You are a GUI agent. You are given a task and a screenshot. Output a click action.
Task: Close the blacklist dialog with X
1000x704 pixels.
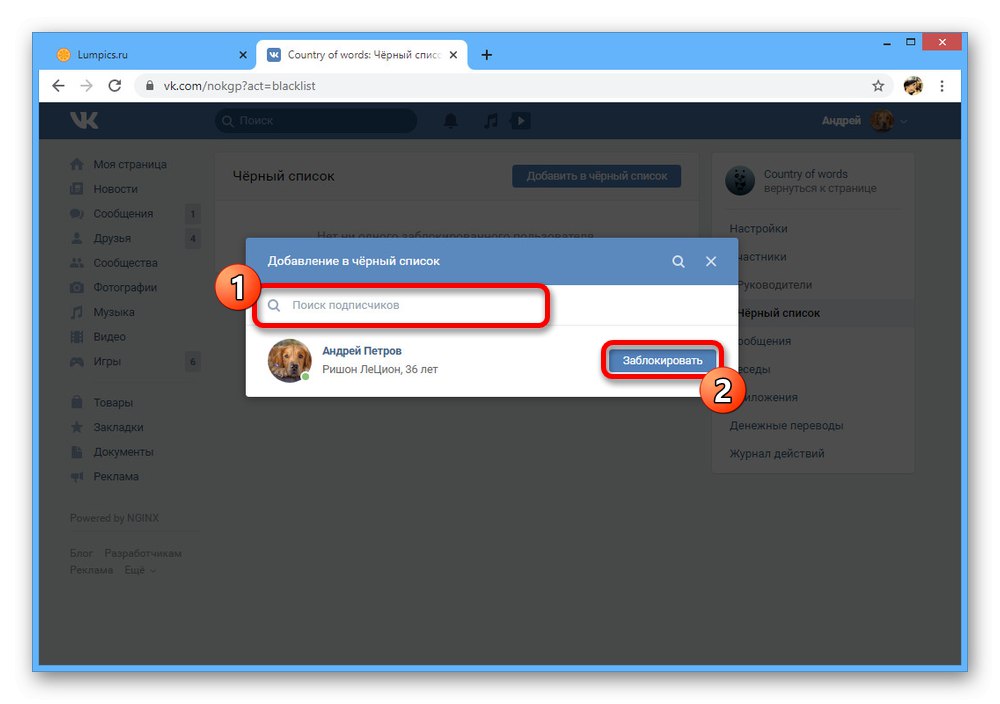tap(711, 261)
